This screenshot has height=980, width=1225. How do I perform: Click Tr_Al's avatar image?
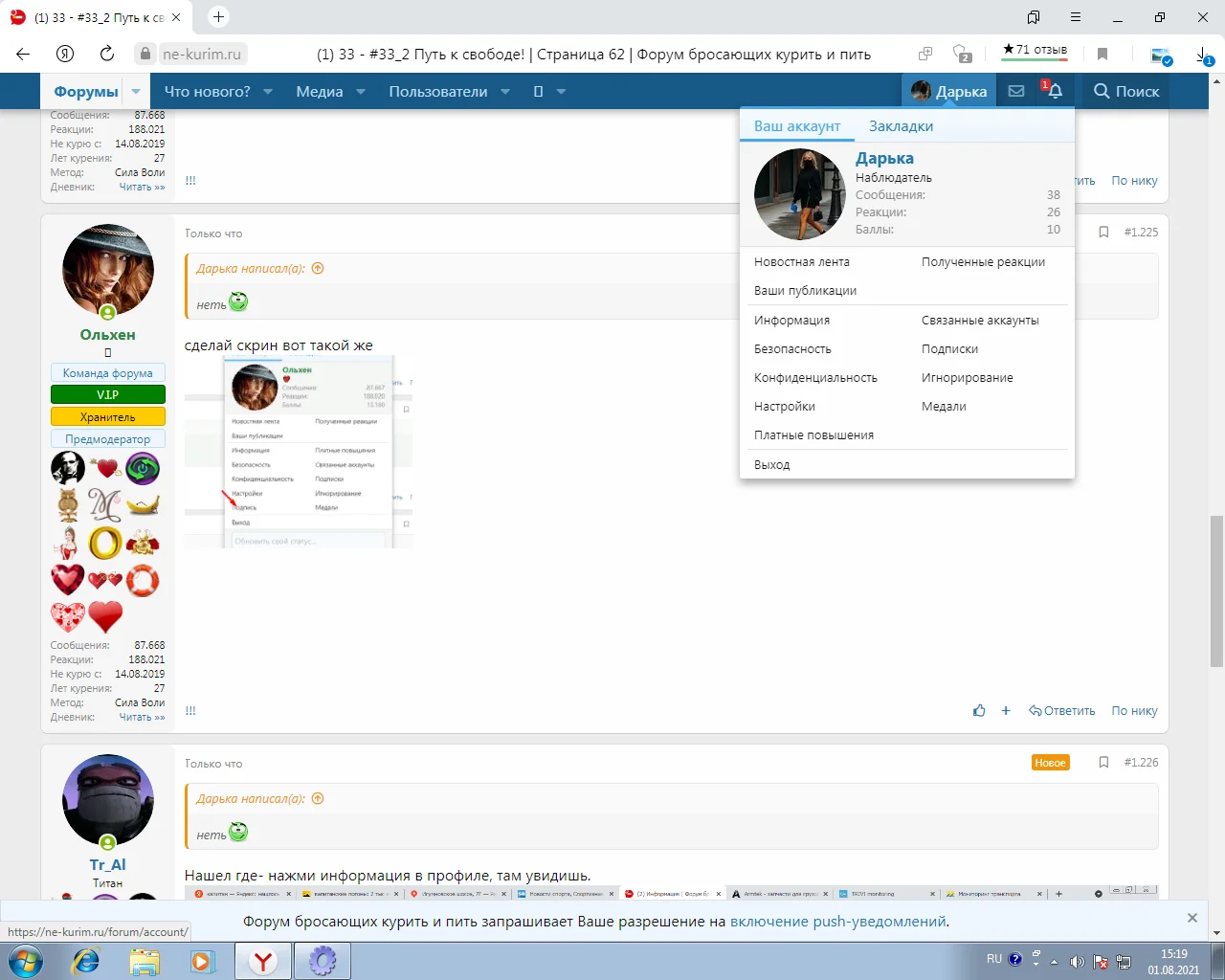(x=108, y=800)
